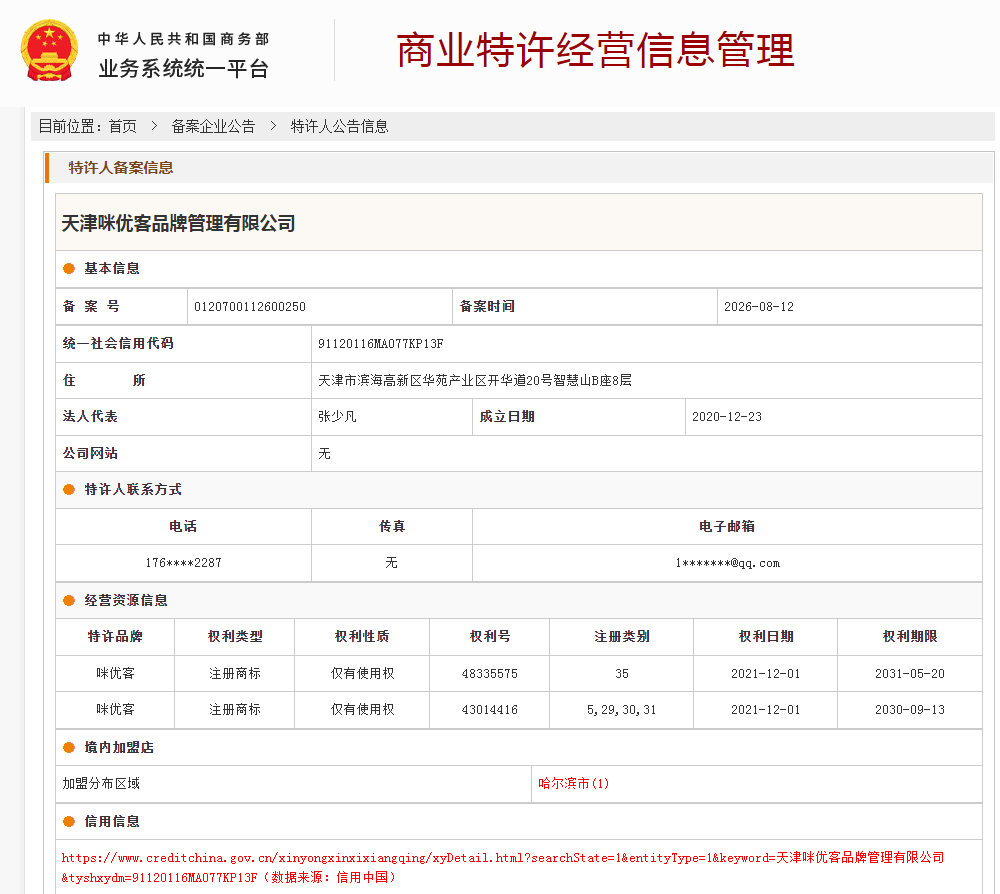This screenshot has height=894, width=1000.
Task: Select establishment date 2020-12-23
Action: (727, 416)
